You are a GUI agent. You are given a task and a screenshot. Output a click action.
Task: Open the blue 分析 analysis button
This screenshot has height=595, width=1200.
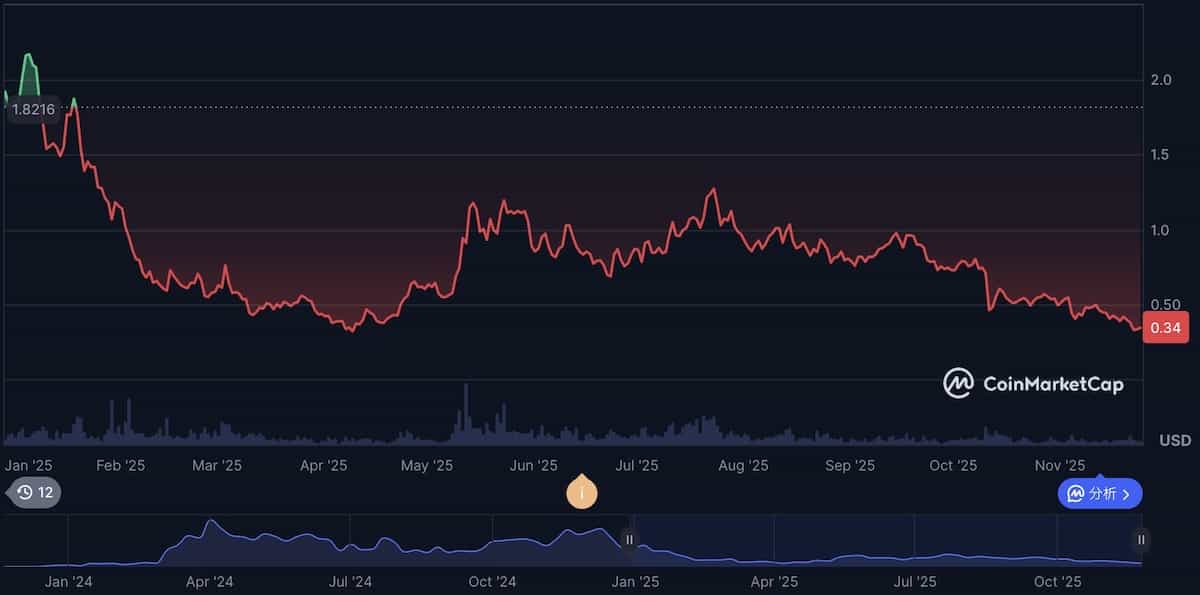click(x=1099, y=493)
